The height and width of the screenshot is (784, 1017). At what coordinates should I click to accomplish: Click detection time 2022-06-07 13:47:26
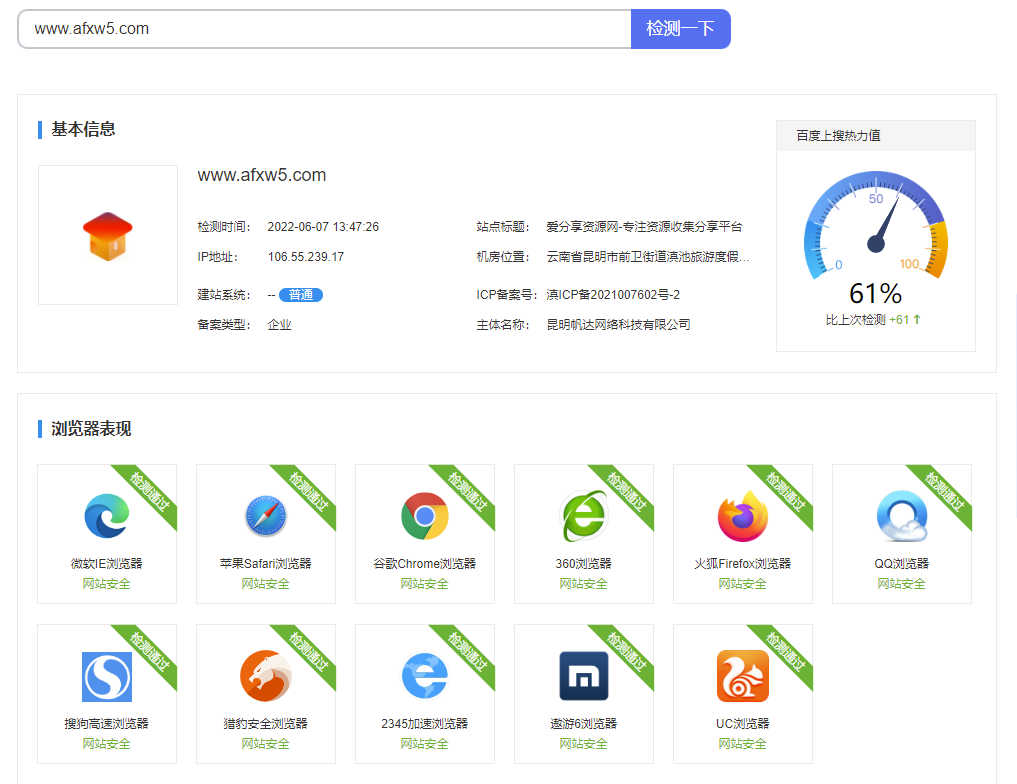(x=323, y=227)
